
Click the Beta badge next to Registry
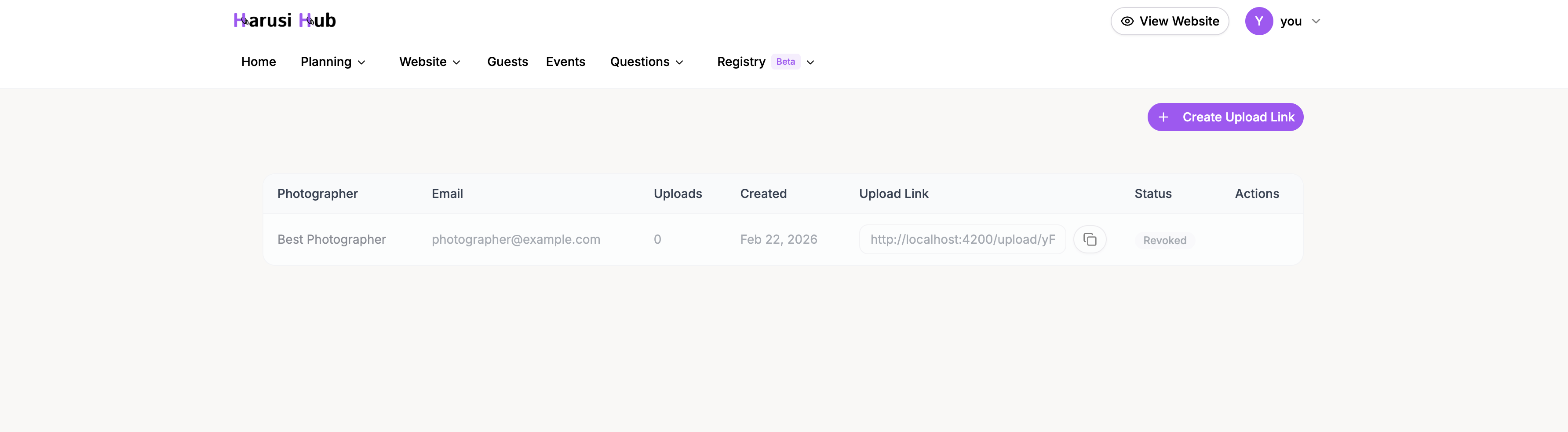pyautogui.click(x=785, y=61)
